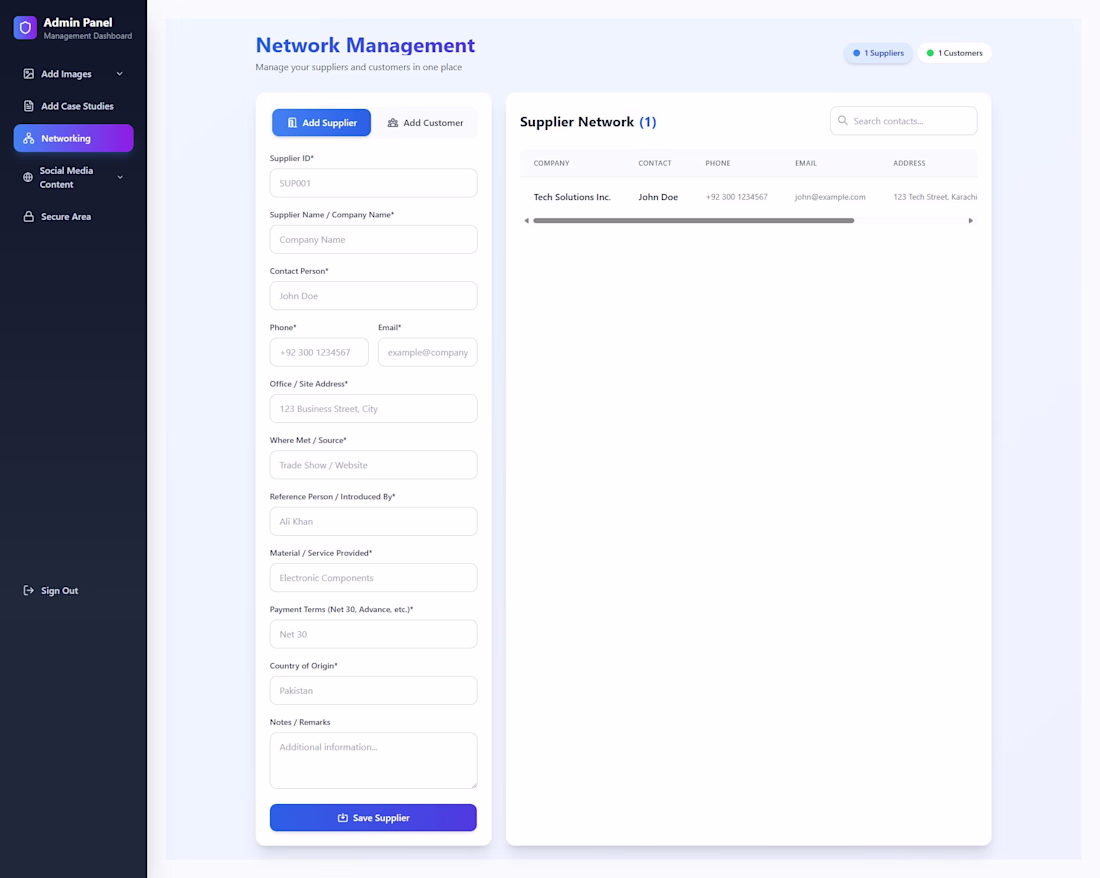Click the john@example.com email cell

830,197
